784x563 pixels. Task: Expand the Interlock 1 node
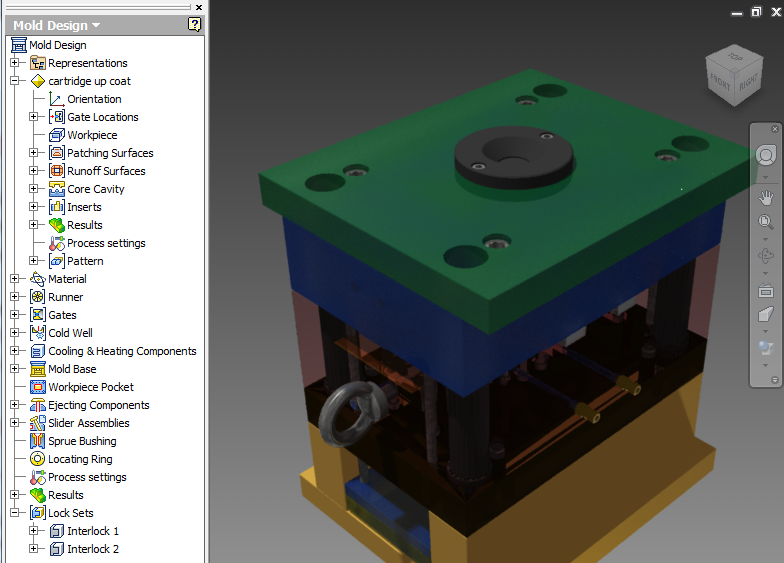point(34,530)
